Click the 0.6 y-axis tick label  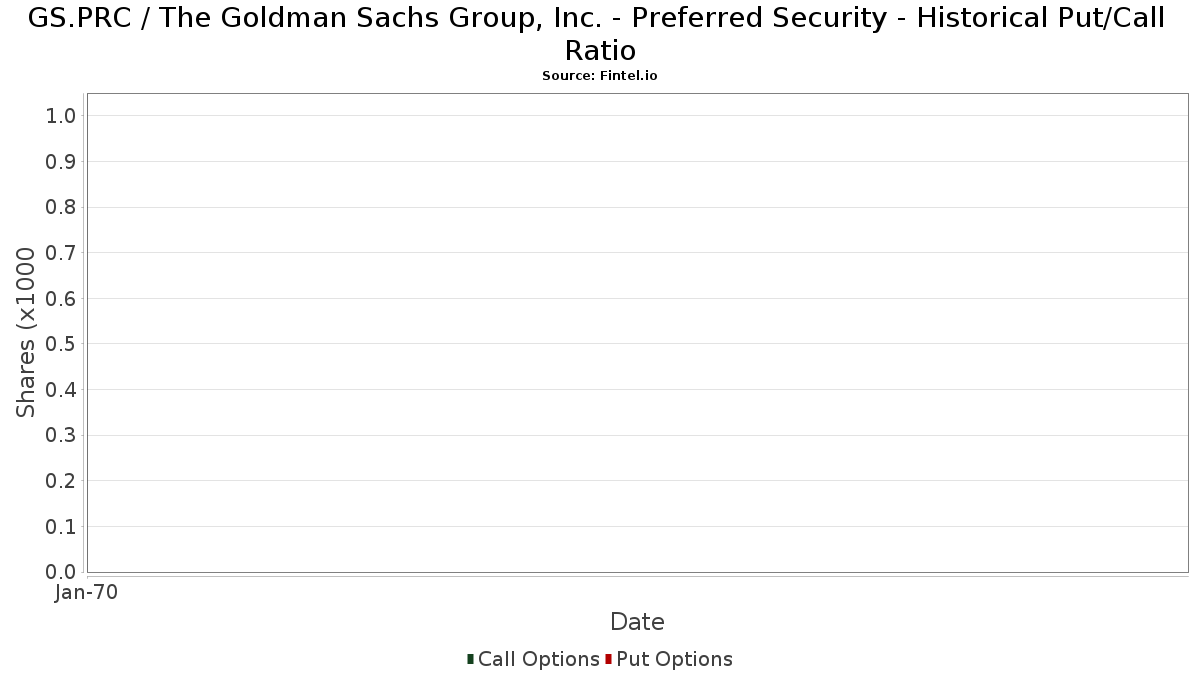[x=61, y=299]
